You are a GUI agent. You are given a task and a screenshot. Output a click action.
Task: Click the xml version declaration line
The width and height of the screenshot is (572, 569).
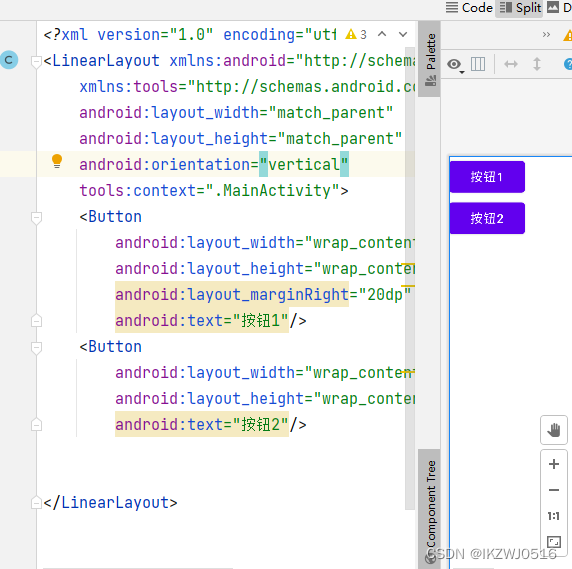[190, 35]
